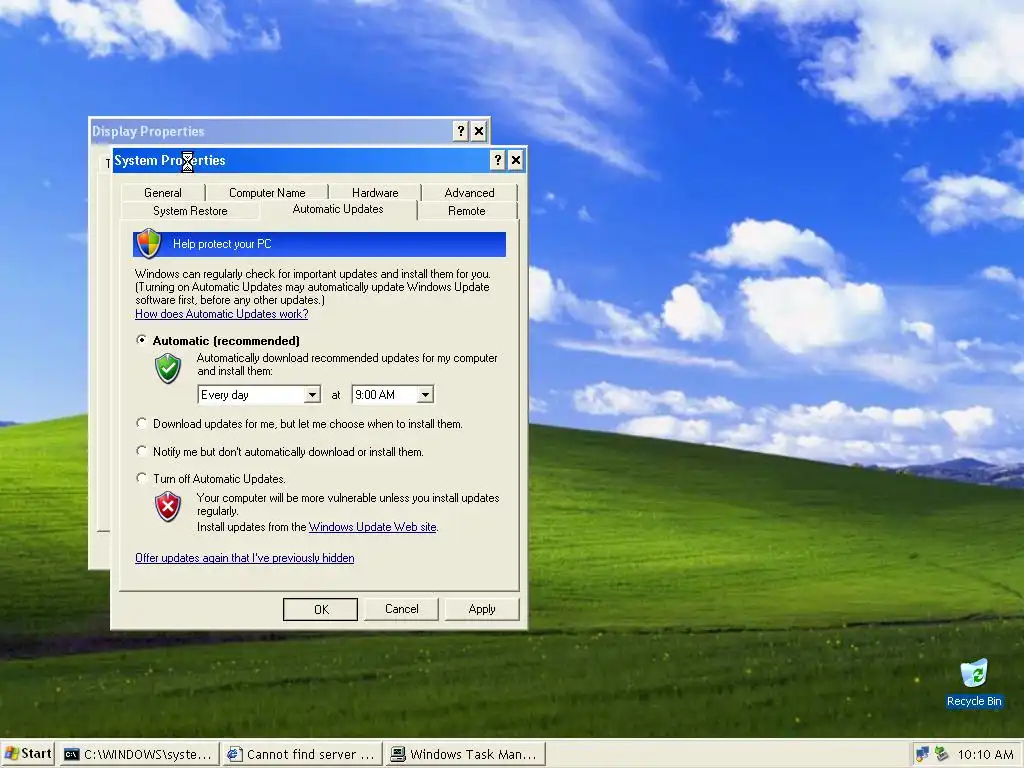This screenshot has width=1024, height=768.
Task: Switch to Cannot find server taskbar window
Action: [x=301, y=754]
